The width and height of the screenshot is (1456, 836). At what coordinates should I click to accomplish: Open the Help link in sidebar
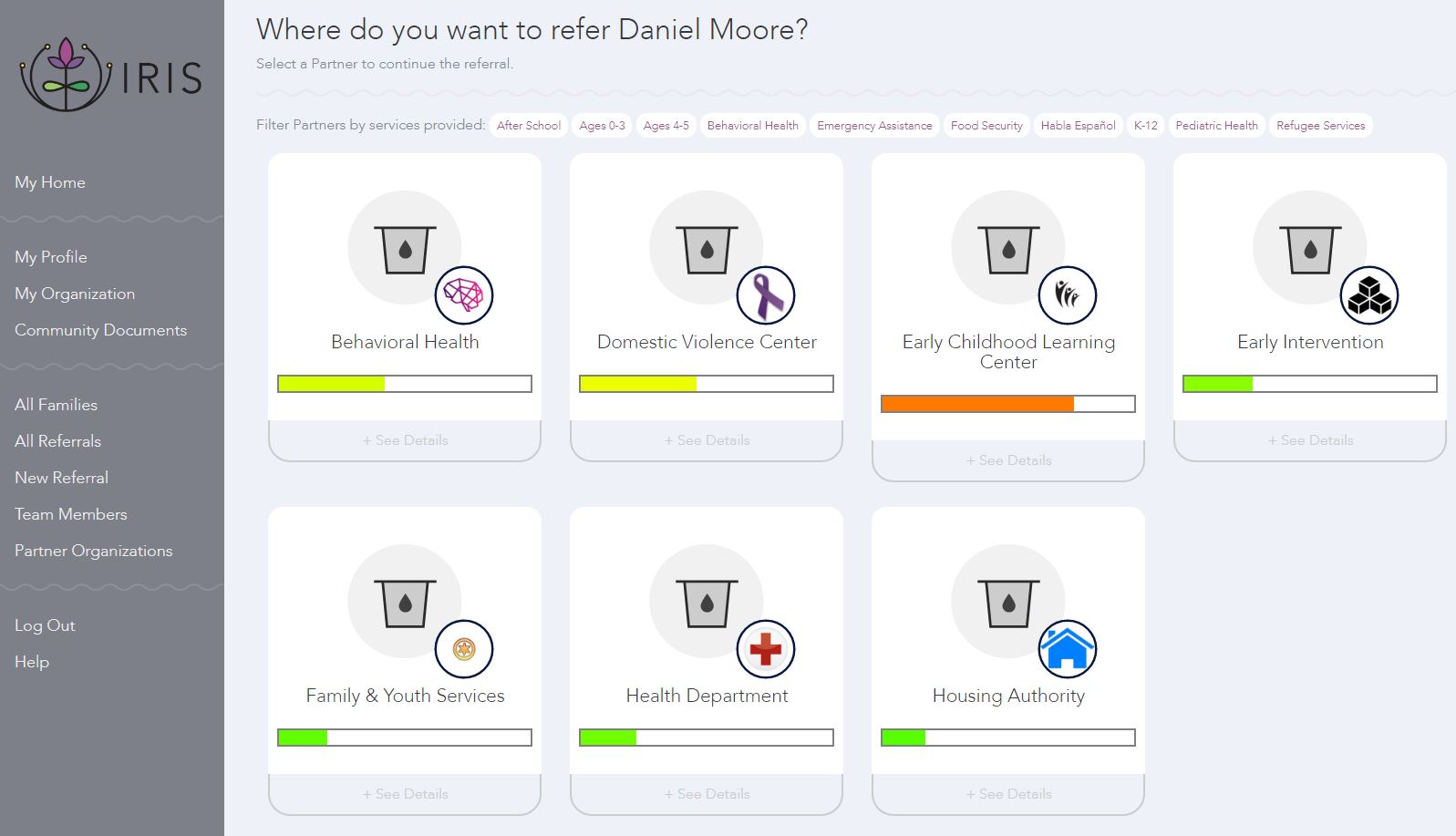pos(32,662)
